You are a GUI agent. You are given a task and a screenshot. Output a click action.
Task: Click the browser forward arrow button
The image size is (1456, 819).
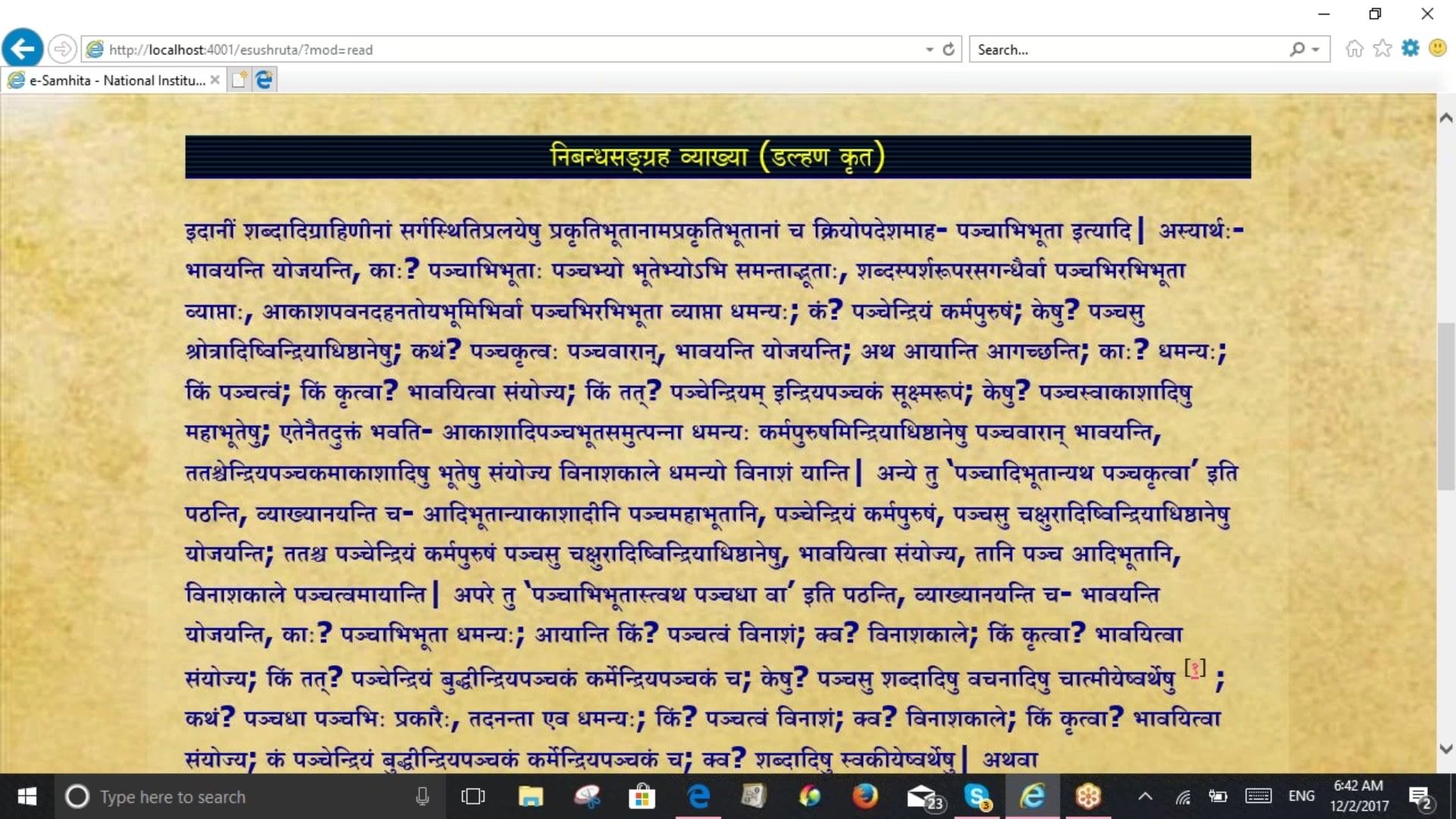pyautogui.click(x=62, y=49)
